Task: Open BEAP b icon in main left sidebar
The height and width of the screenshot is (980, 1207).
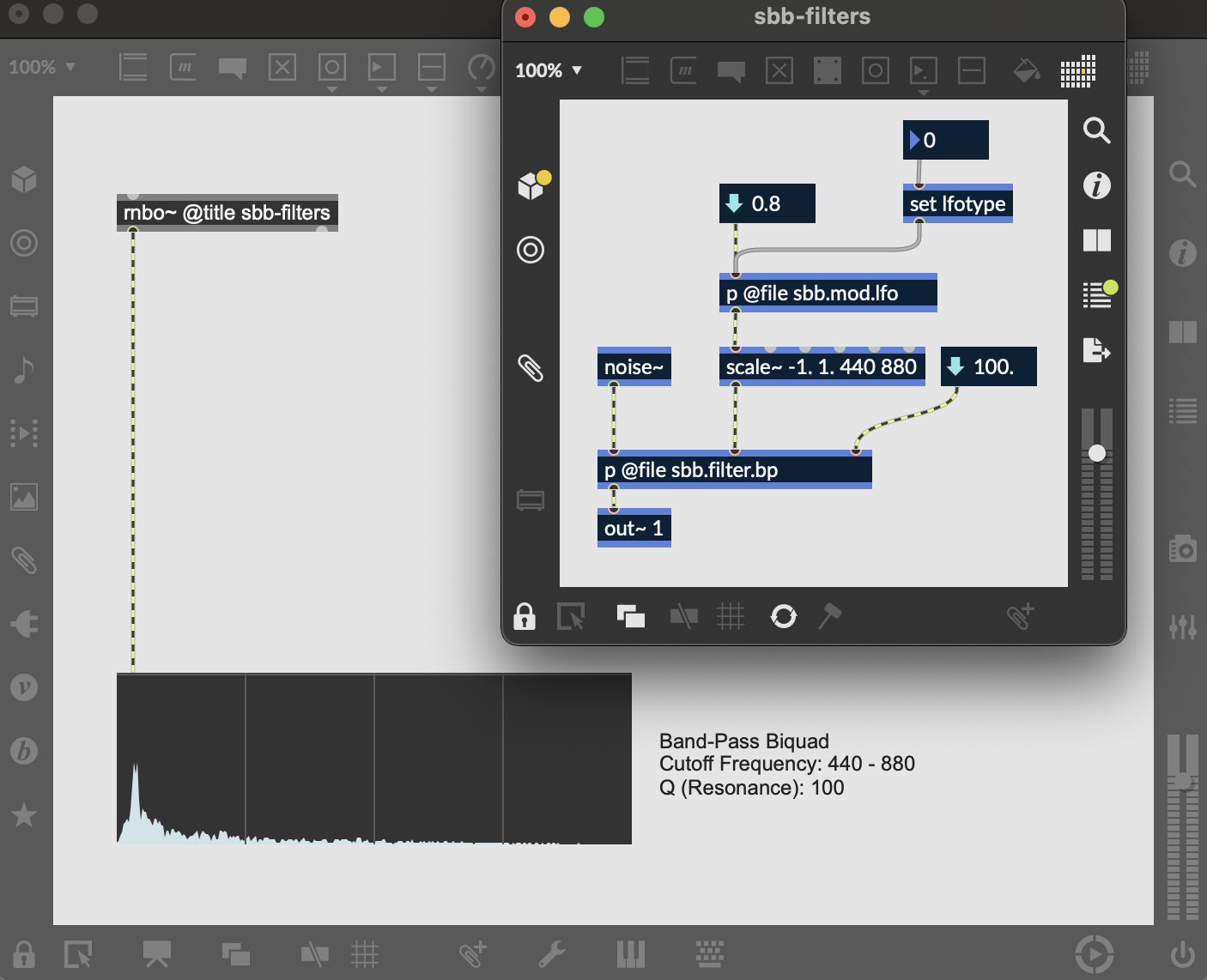Action: point(24,751)
